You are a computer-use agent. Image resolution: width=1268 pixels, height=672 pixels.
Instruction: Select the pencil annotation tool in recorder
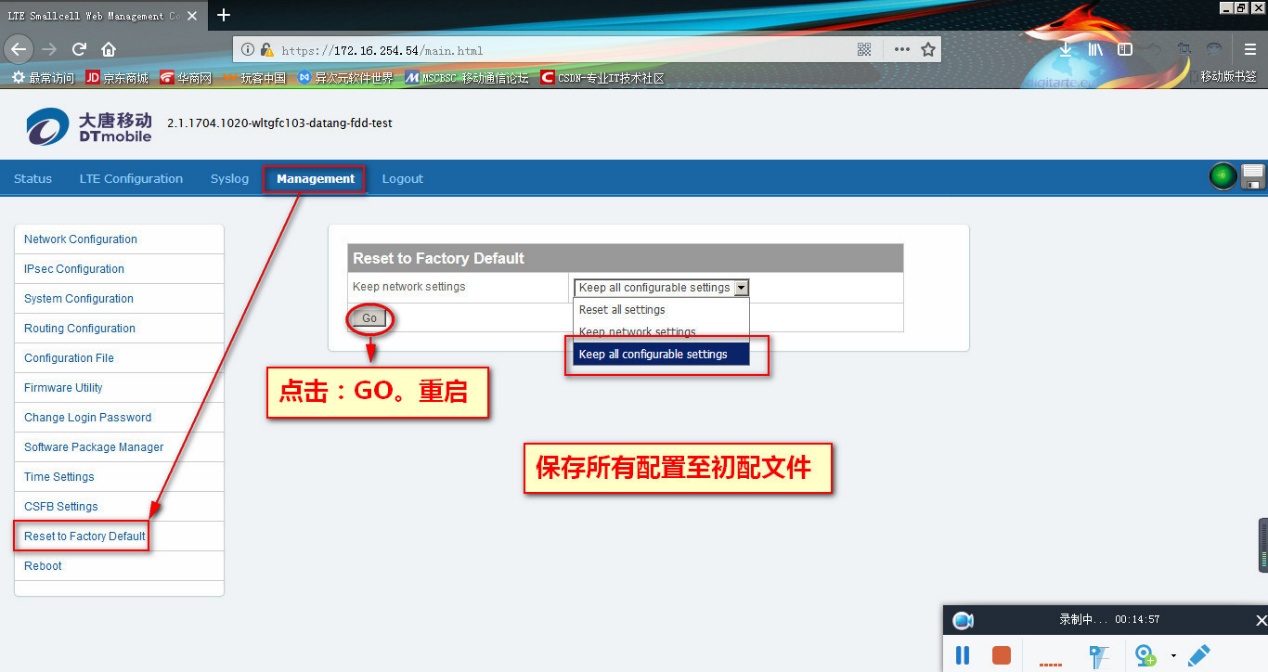[x=1199, y=655]
